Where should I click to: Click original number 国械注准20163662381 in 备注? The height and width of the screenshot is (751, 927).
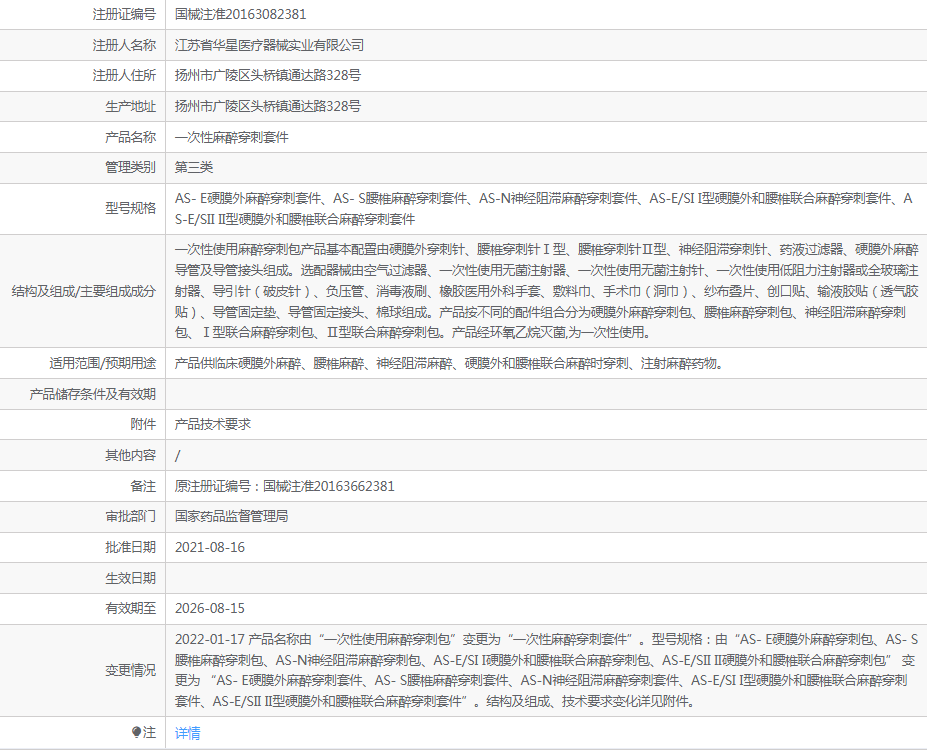point(329,486)
